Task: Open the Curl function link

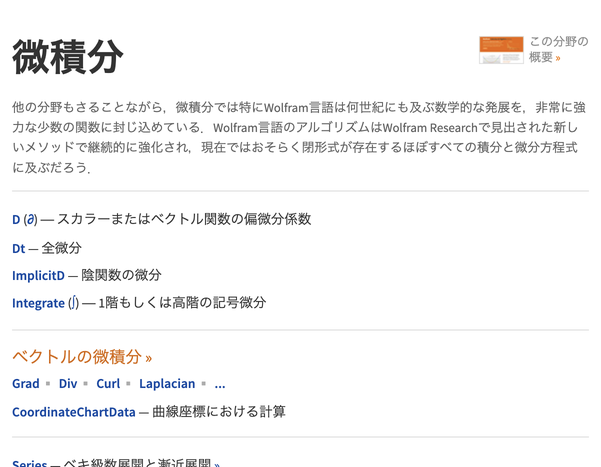Action: click(x=108, y=384)
